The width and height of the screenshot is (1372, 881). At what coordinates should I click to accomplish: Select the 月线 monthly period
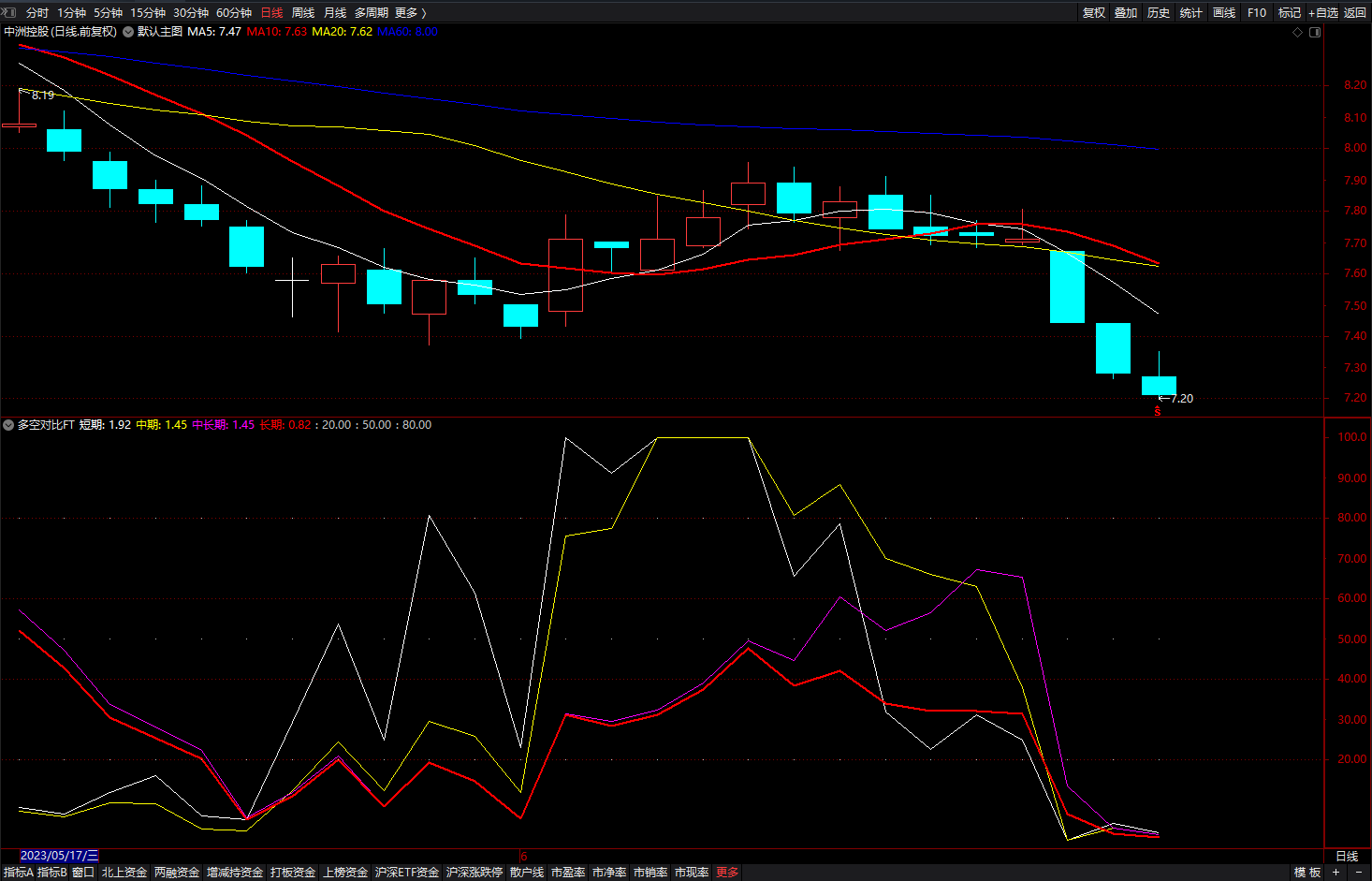coord(335,13)
